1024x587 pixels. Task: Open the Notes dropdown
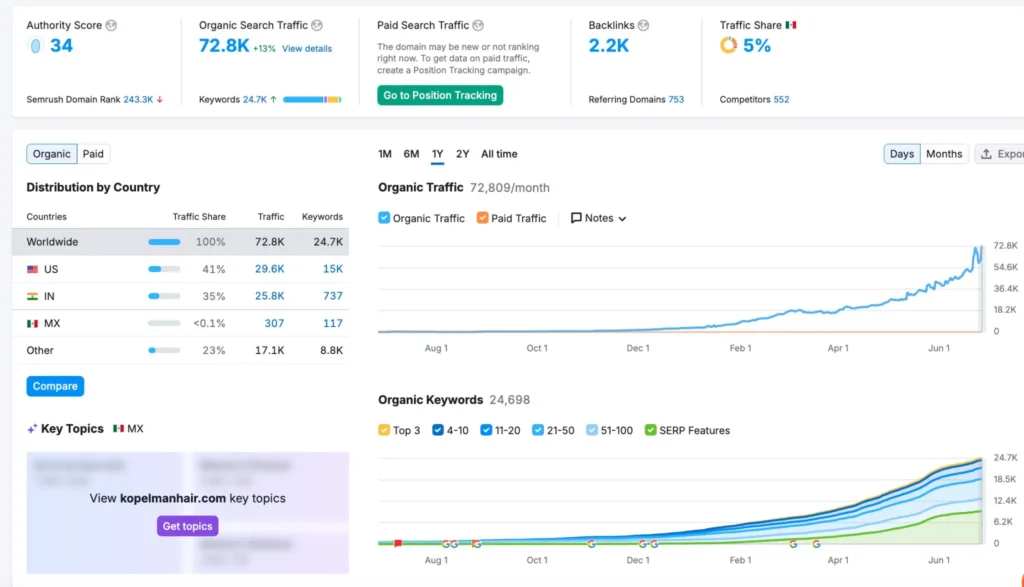(598, 218)
